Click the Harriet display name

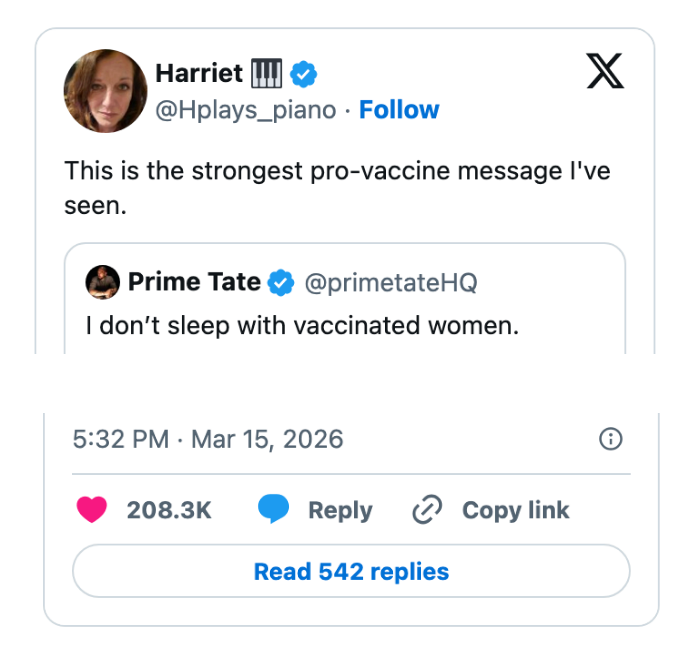pos(199,73)
